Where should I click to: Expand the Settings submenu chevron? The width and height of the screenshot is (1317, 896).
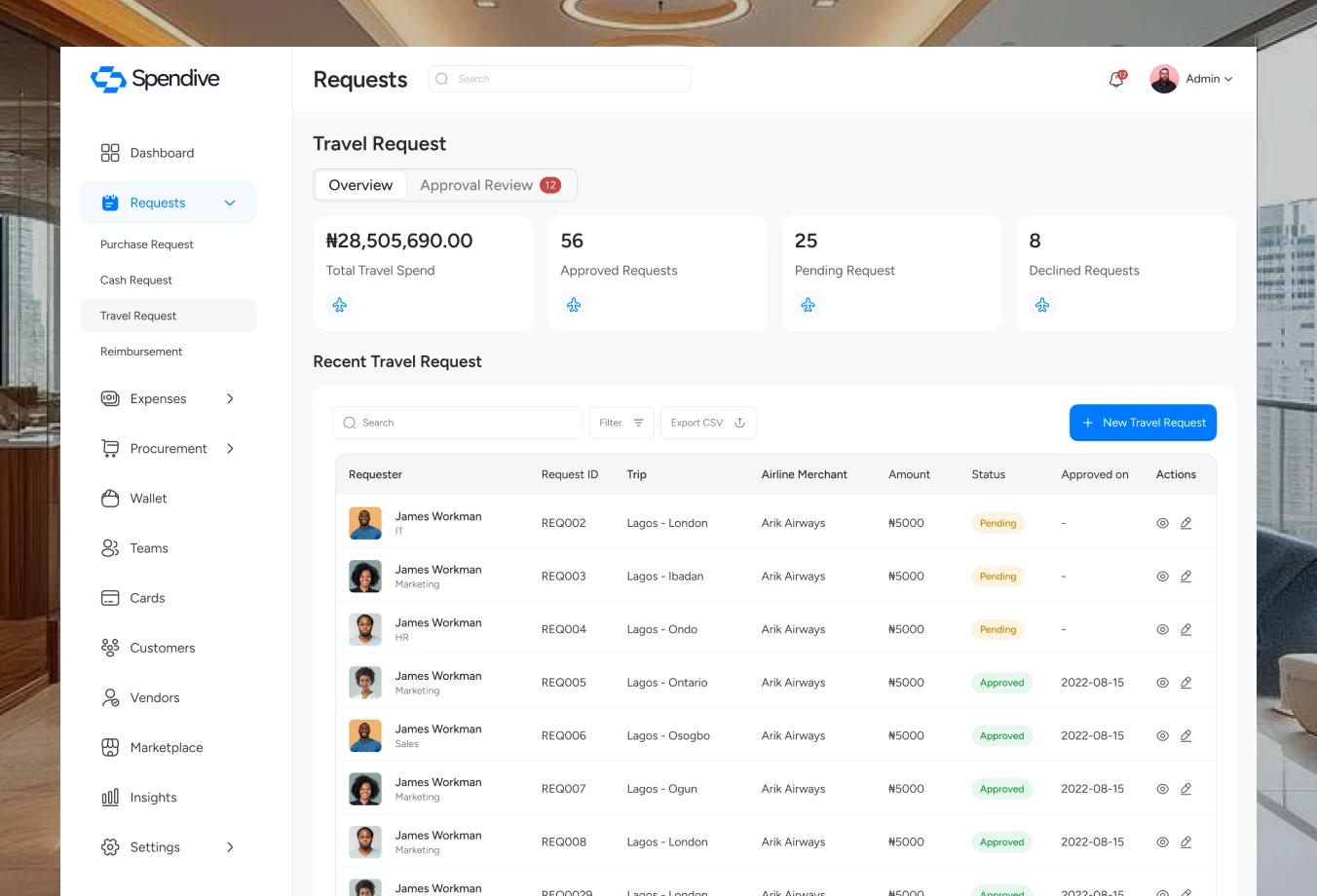pyautogui.click(x=230, y=847)
